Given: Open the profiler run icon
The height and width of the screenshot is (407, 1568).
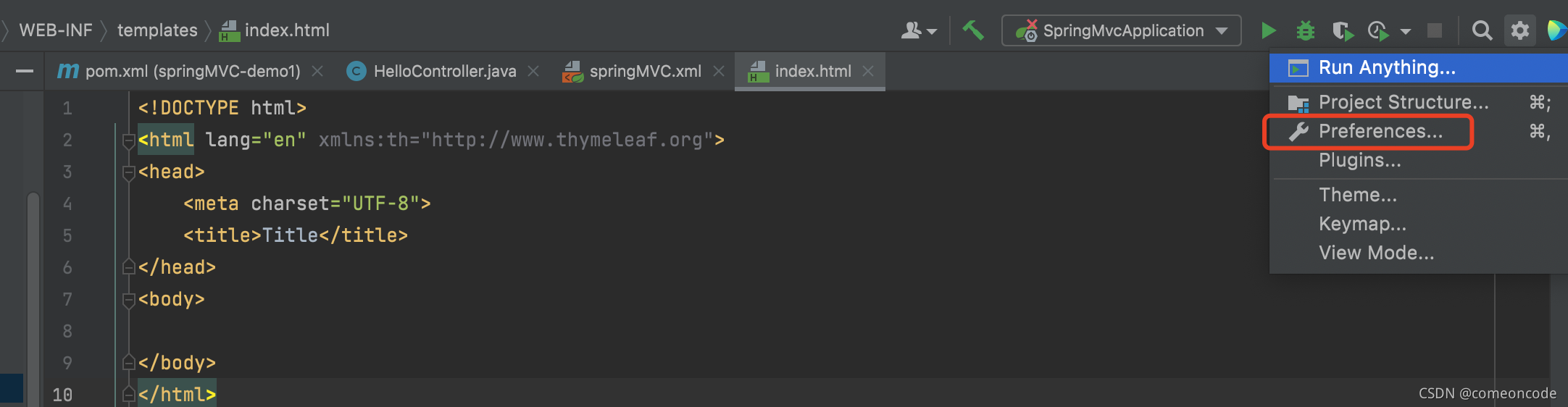Looking at the screenshot, I should coord(1377,31).
